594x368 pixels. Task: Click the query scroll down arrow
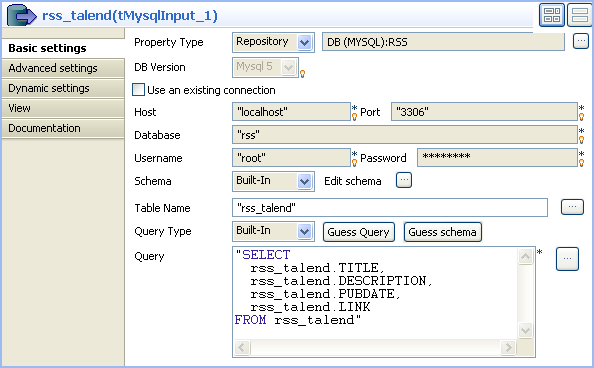pos(525,330)
